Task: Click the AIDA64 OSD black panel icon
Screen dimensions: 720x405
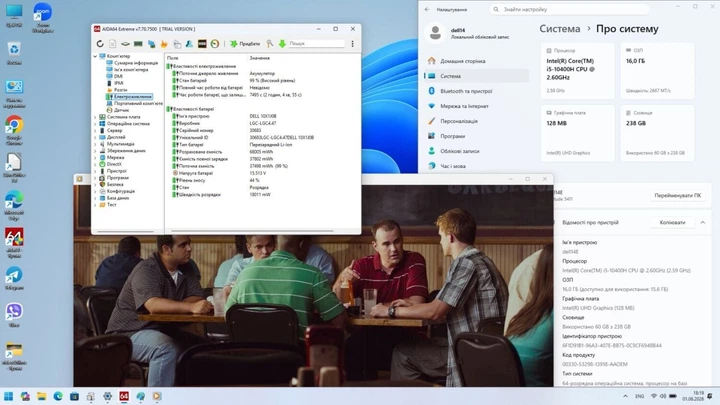Action: tap(202, 44)
